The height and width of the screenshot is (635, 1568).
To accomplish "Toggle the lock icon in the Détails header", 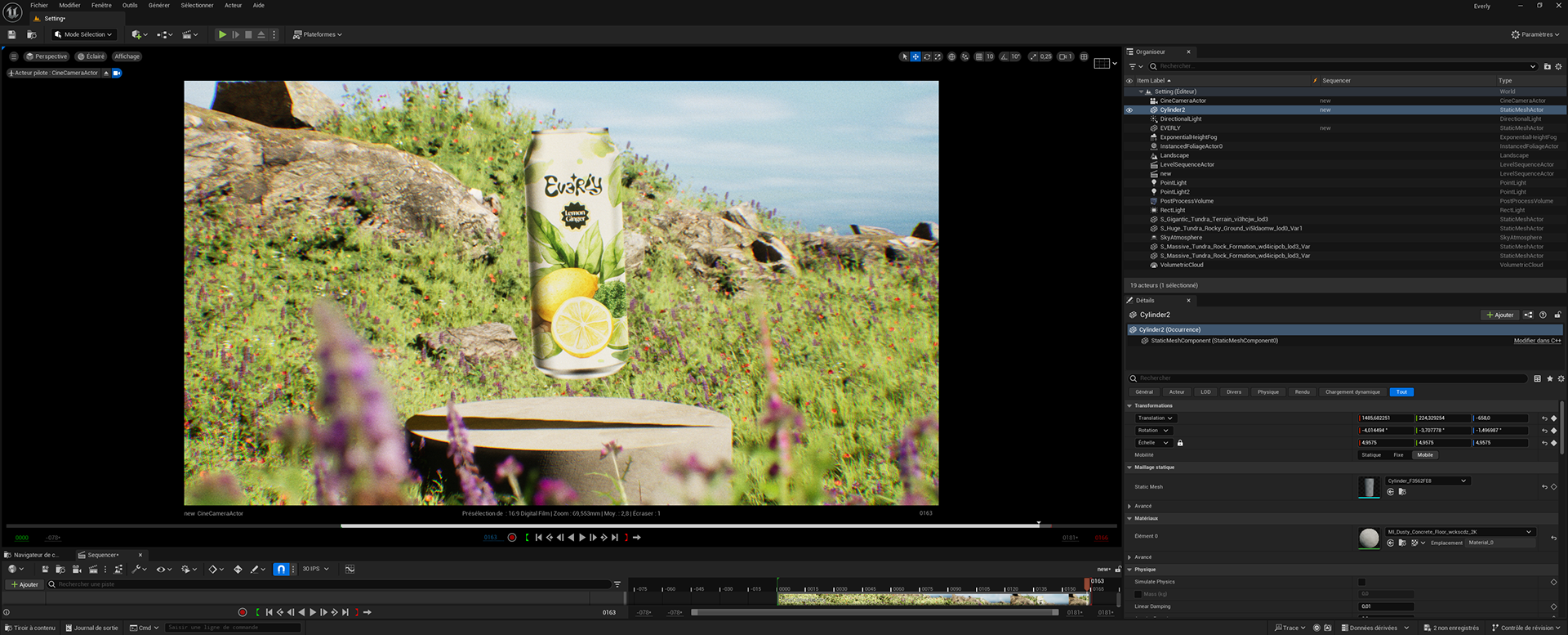I will pyautogui.click(x=1557, y=315).
